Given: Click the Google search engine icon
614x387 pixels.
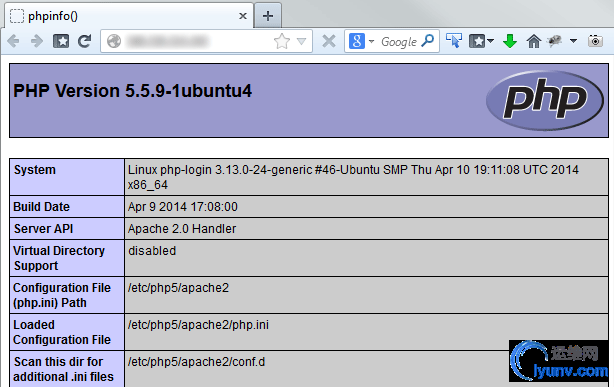Looking at the screenshot, I should tap(357, 41).
